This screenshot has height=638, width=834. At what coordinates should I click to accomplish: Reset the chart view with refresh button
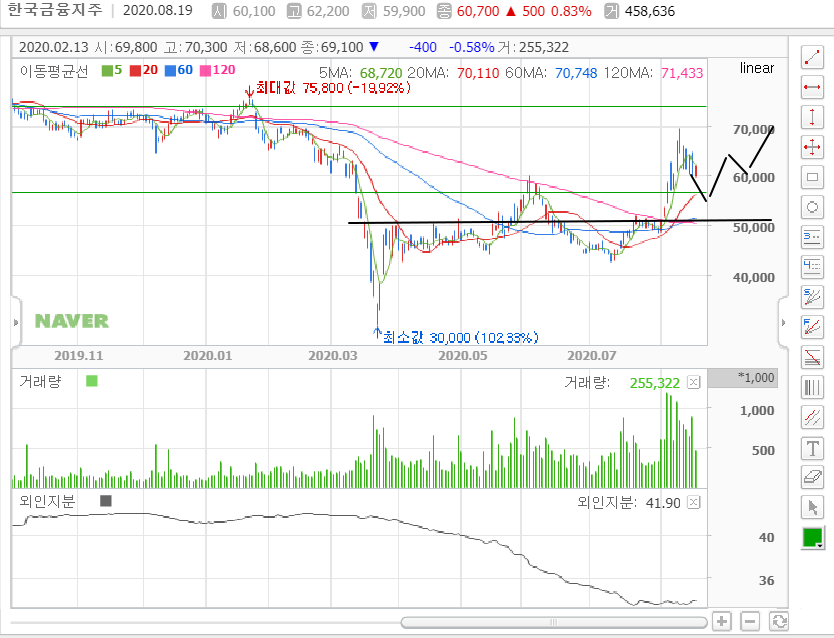point(779,621)
